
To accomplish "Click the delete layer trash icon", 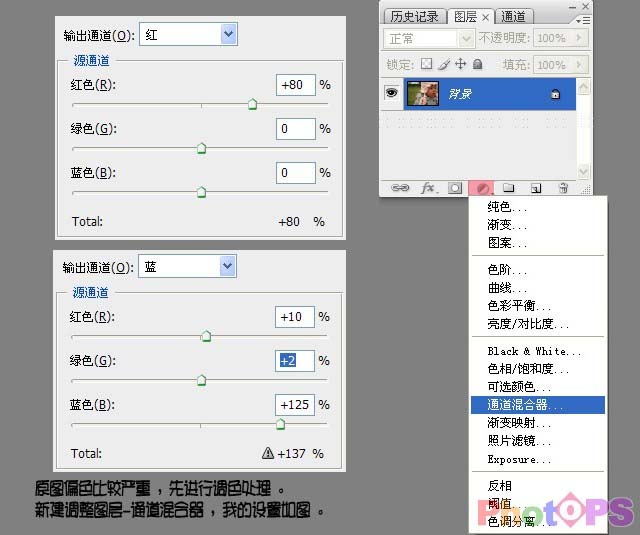I will [x=563, y=187].
